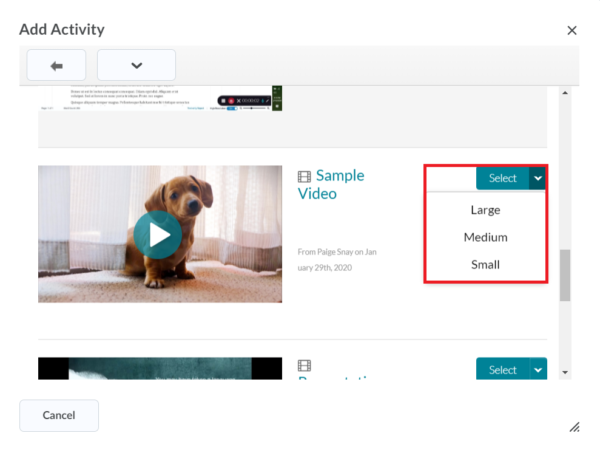This screenshot has height=450, width=600.
Task: Collapse the Sample Video size dropdown arrow
Action: [x=538, y=178]
